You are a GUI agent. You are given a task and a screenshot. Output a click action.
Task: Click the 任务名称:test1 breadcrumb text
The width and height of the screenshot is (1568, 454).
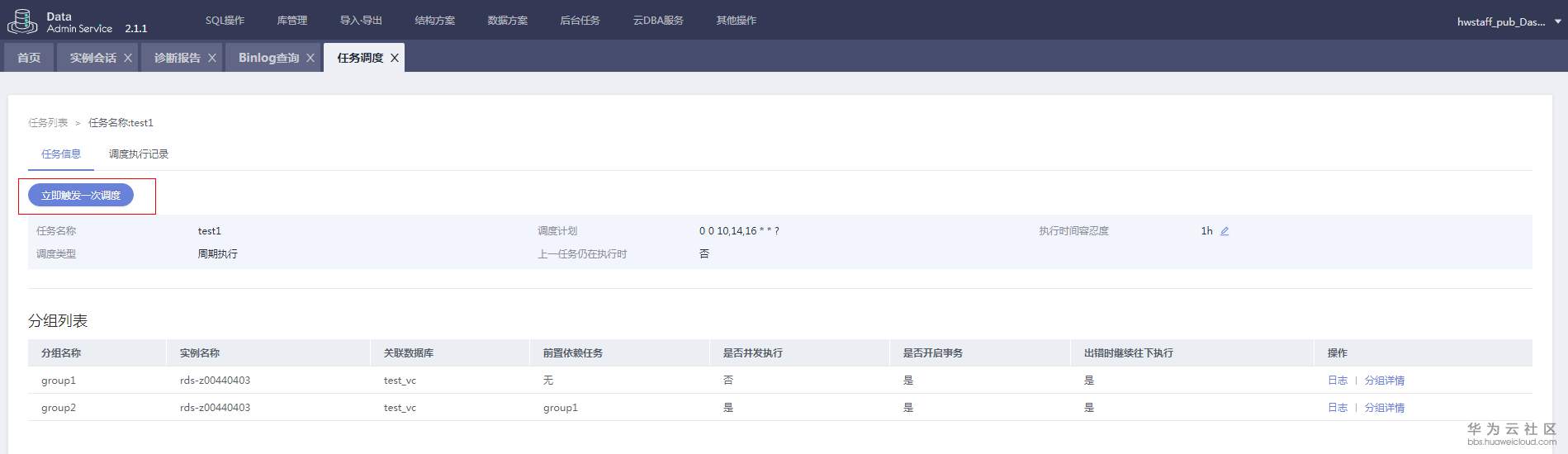pyautogui.click(x=121, y=123)
